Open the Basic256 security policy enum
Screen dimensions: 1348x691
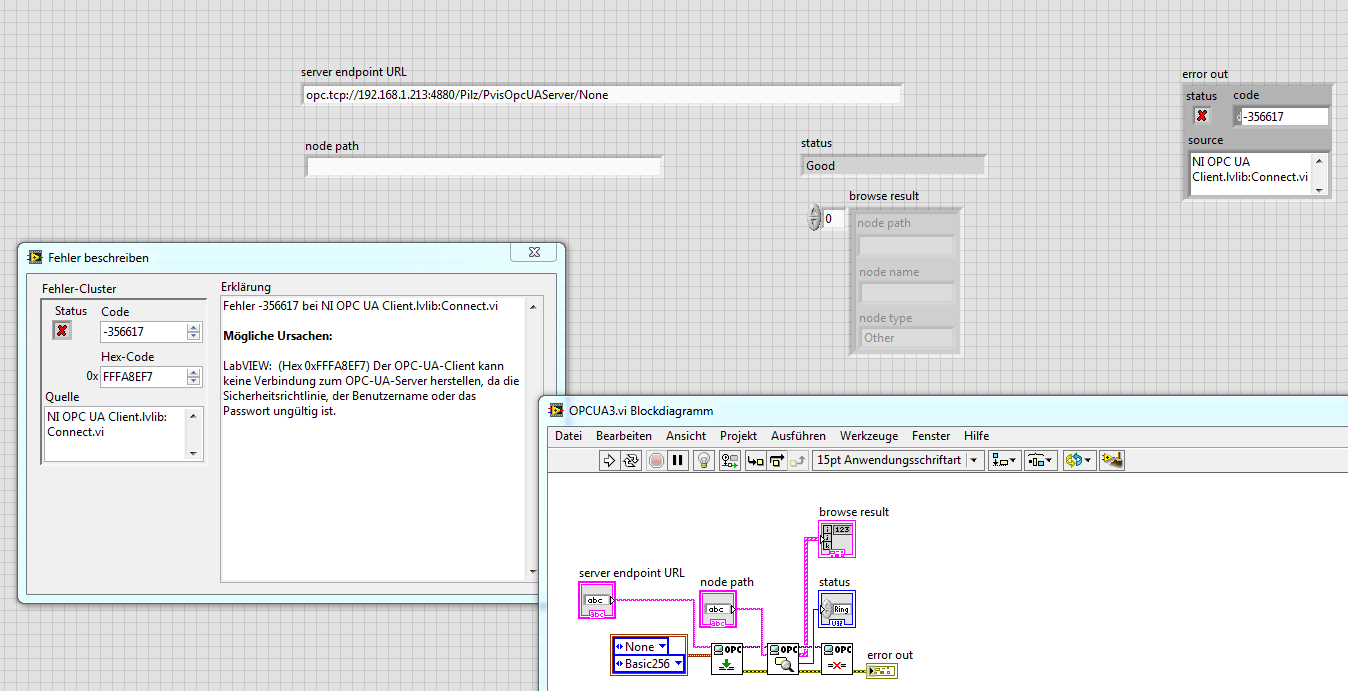pos(648,664)
